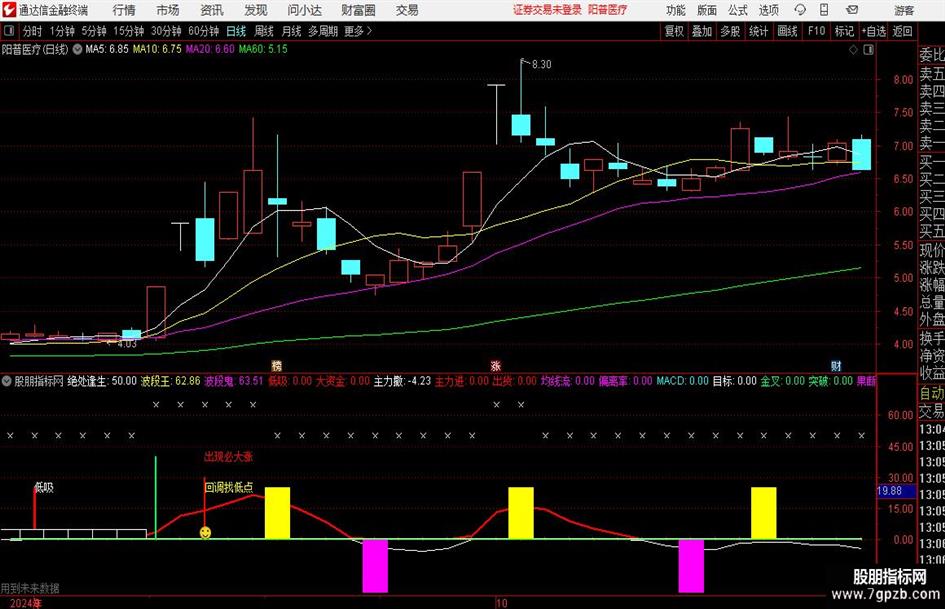Open 多周期 multi-period view

pyautogui.click(x=323, y=31)
